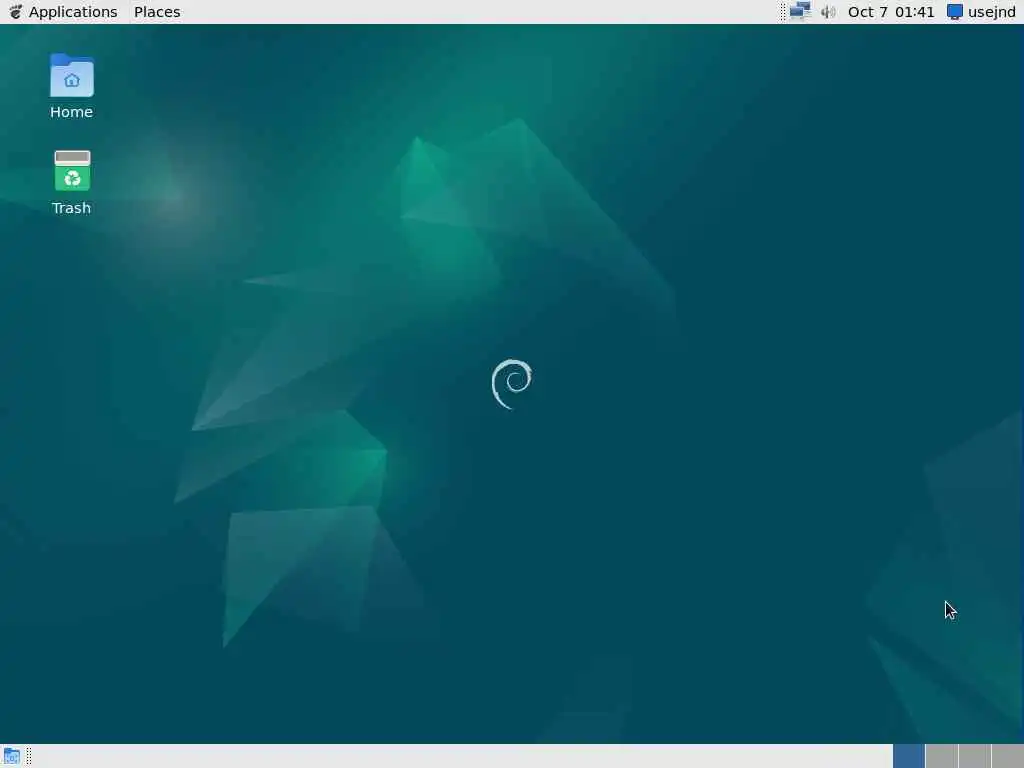
Task: Click the network connection tray icon
Action: (800, 12)
